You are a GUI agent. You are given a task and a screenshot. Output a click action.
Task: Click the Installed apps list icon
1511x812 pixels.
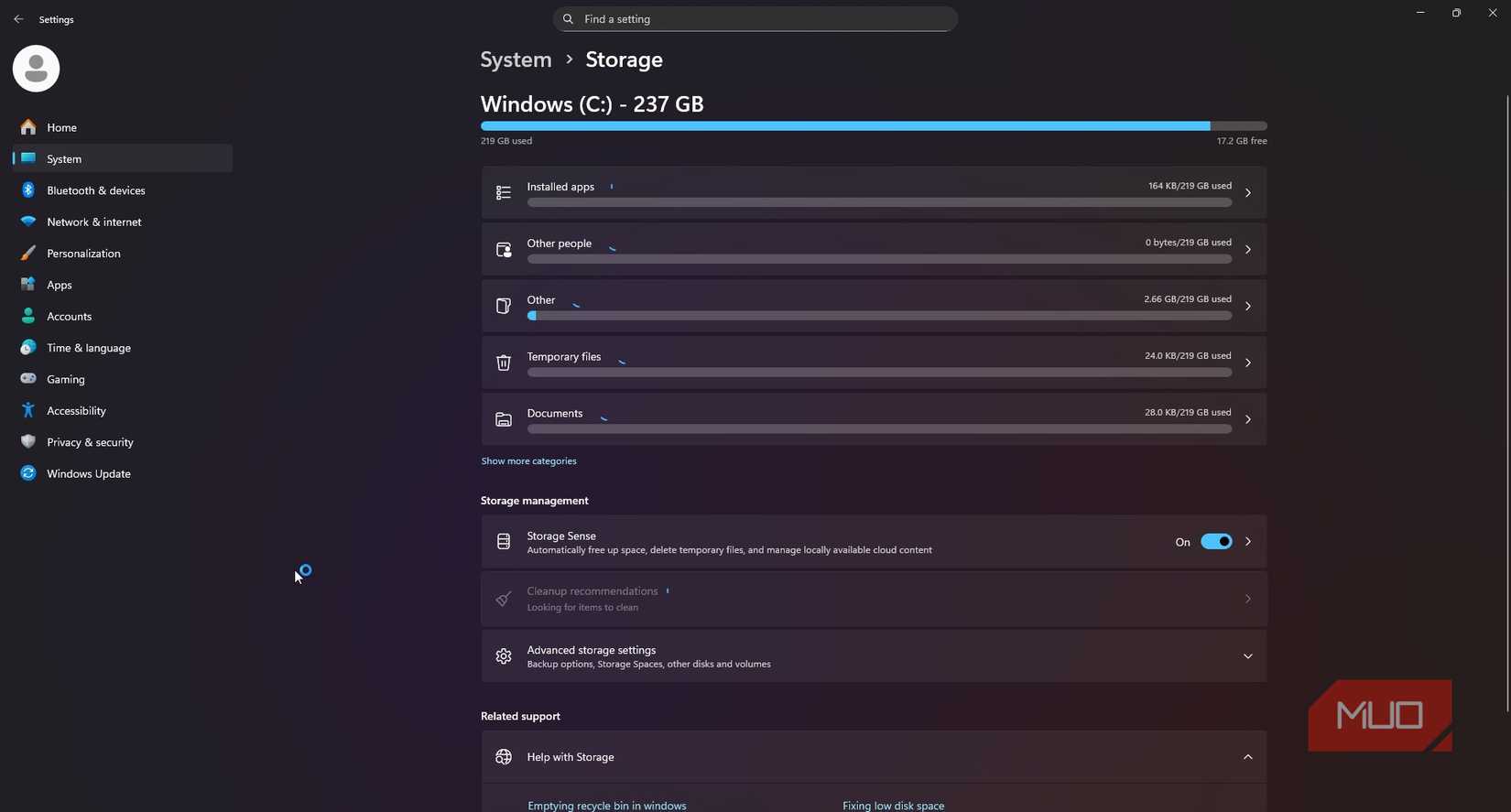[504, 193]
